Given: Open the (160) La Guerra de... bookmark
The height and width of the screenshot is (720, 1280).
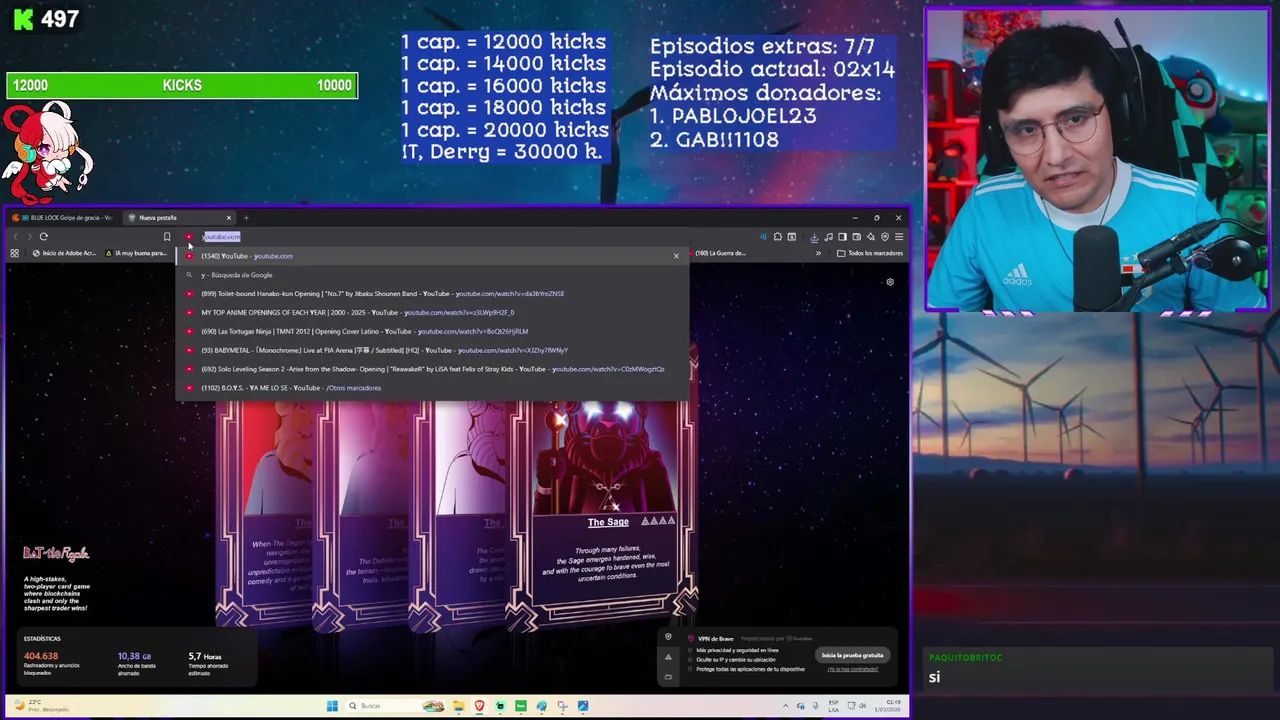Looking at the screenshot, I should pos(716,253).
